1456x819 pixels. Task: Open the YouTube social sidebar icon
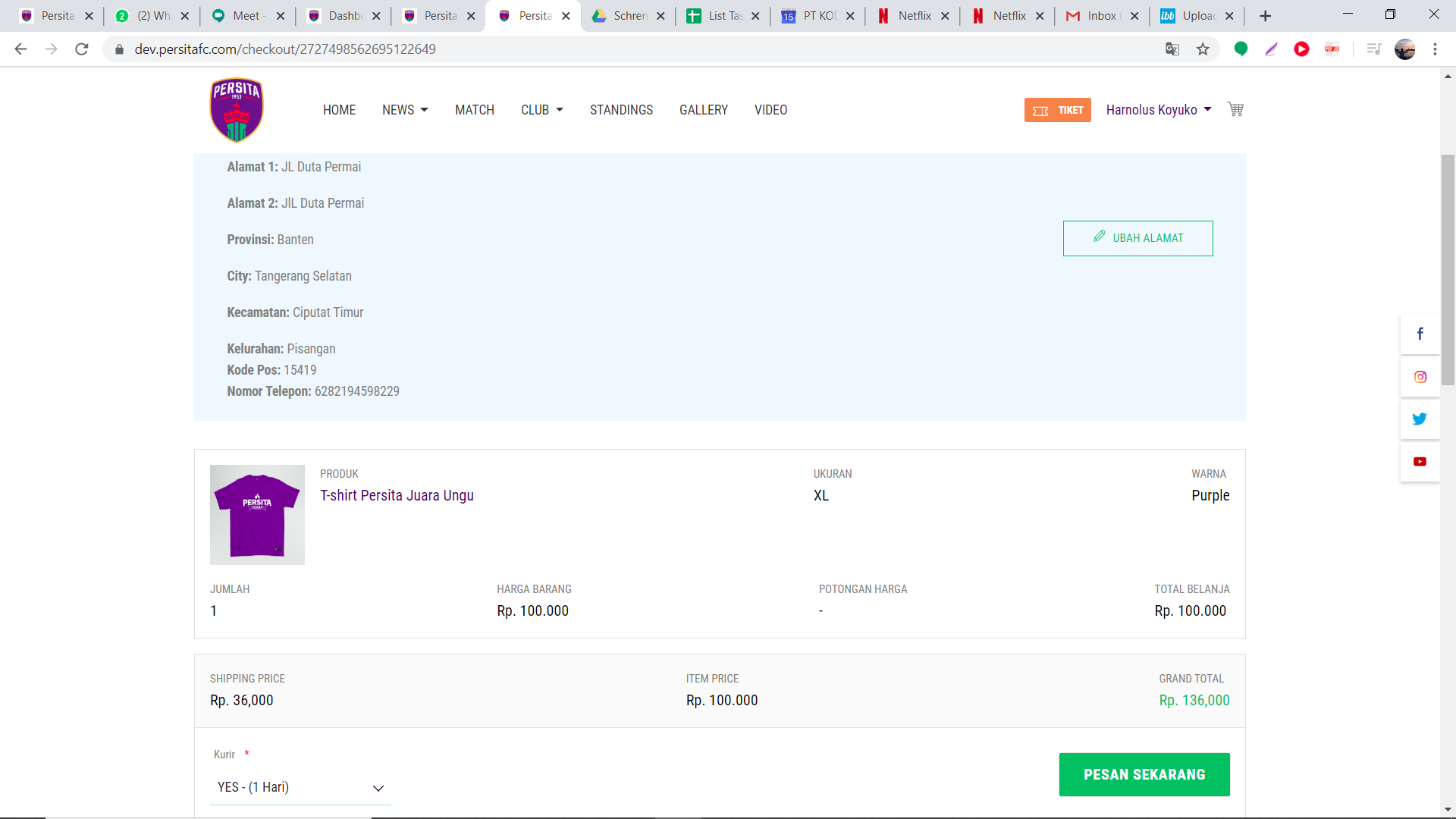pos(1420,461)
